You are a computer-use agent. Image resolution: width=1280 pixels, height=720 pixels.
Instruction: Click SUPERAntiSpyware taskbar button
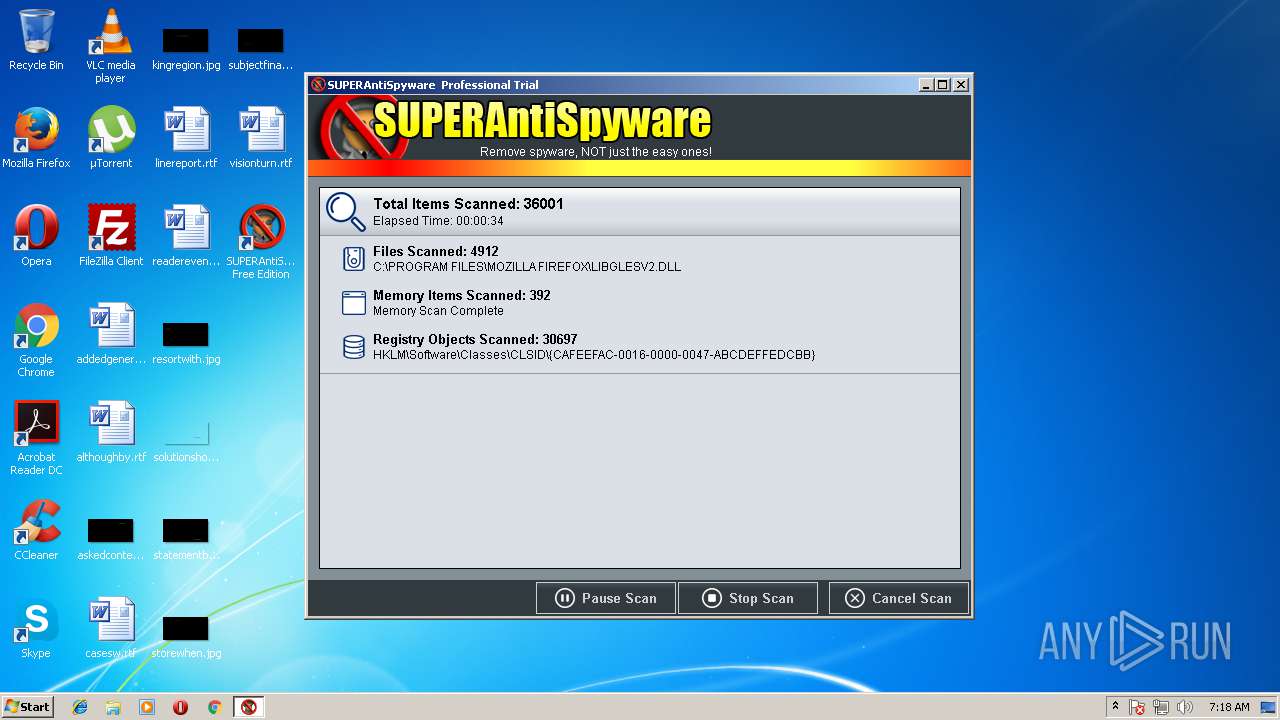tap(249, 707)
